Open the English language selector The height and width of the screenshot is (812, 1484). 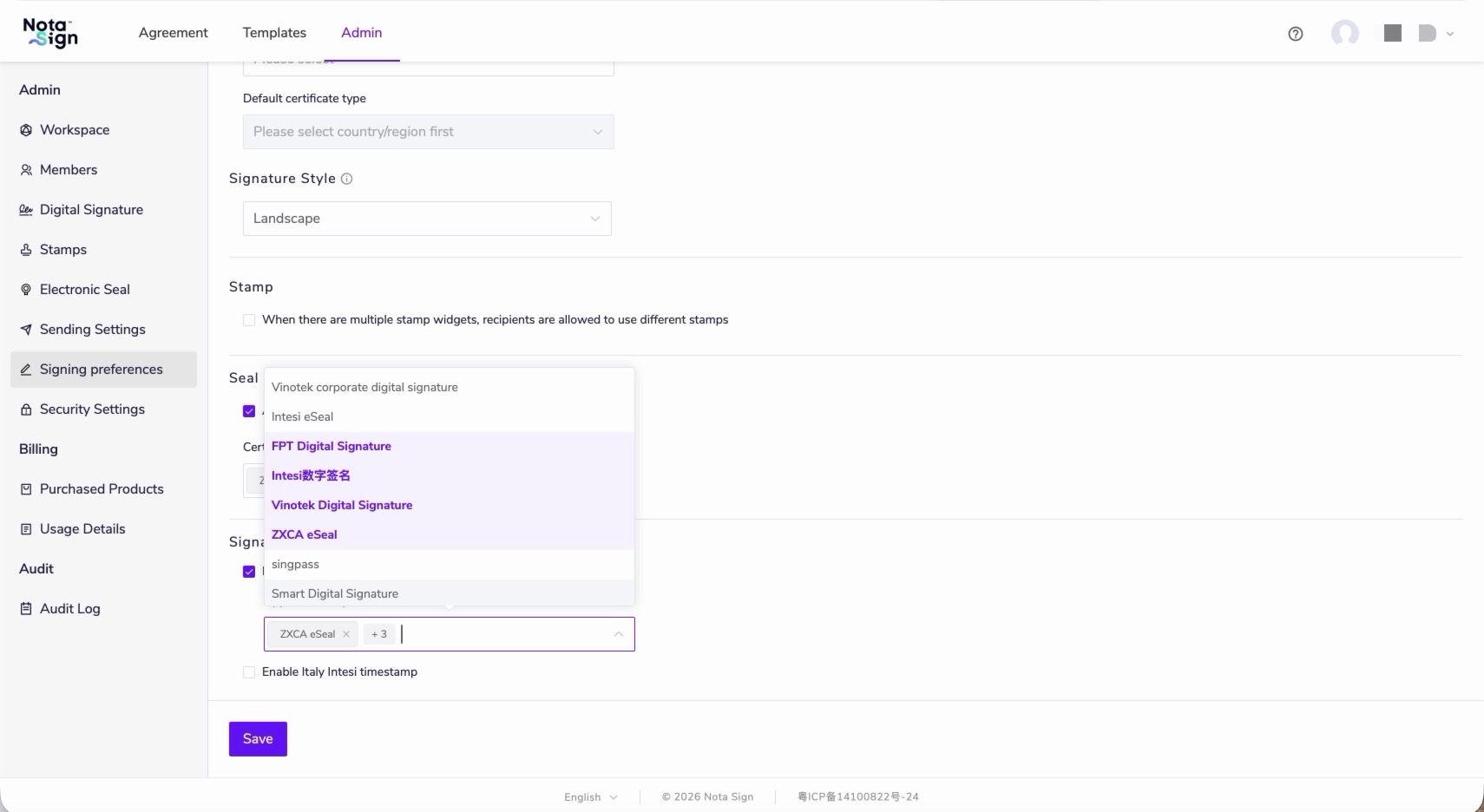[x=591, y=797]
